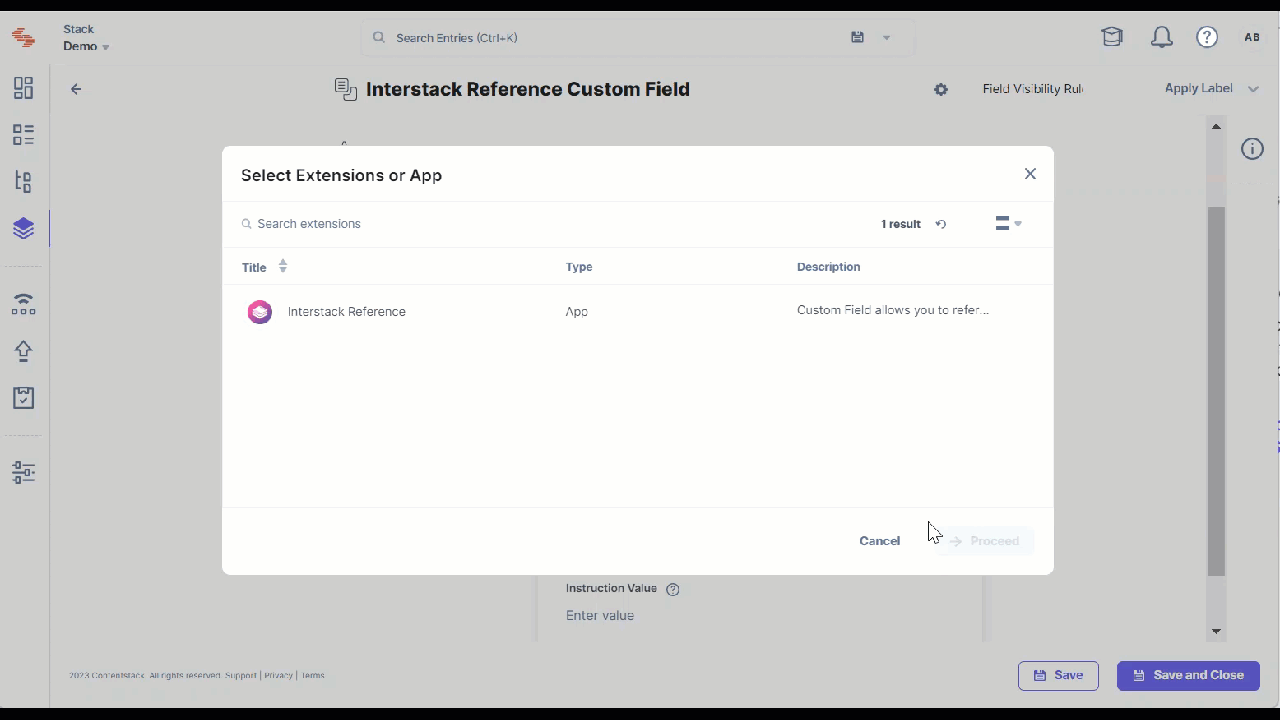Click the Save button

[1058, 676]
